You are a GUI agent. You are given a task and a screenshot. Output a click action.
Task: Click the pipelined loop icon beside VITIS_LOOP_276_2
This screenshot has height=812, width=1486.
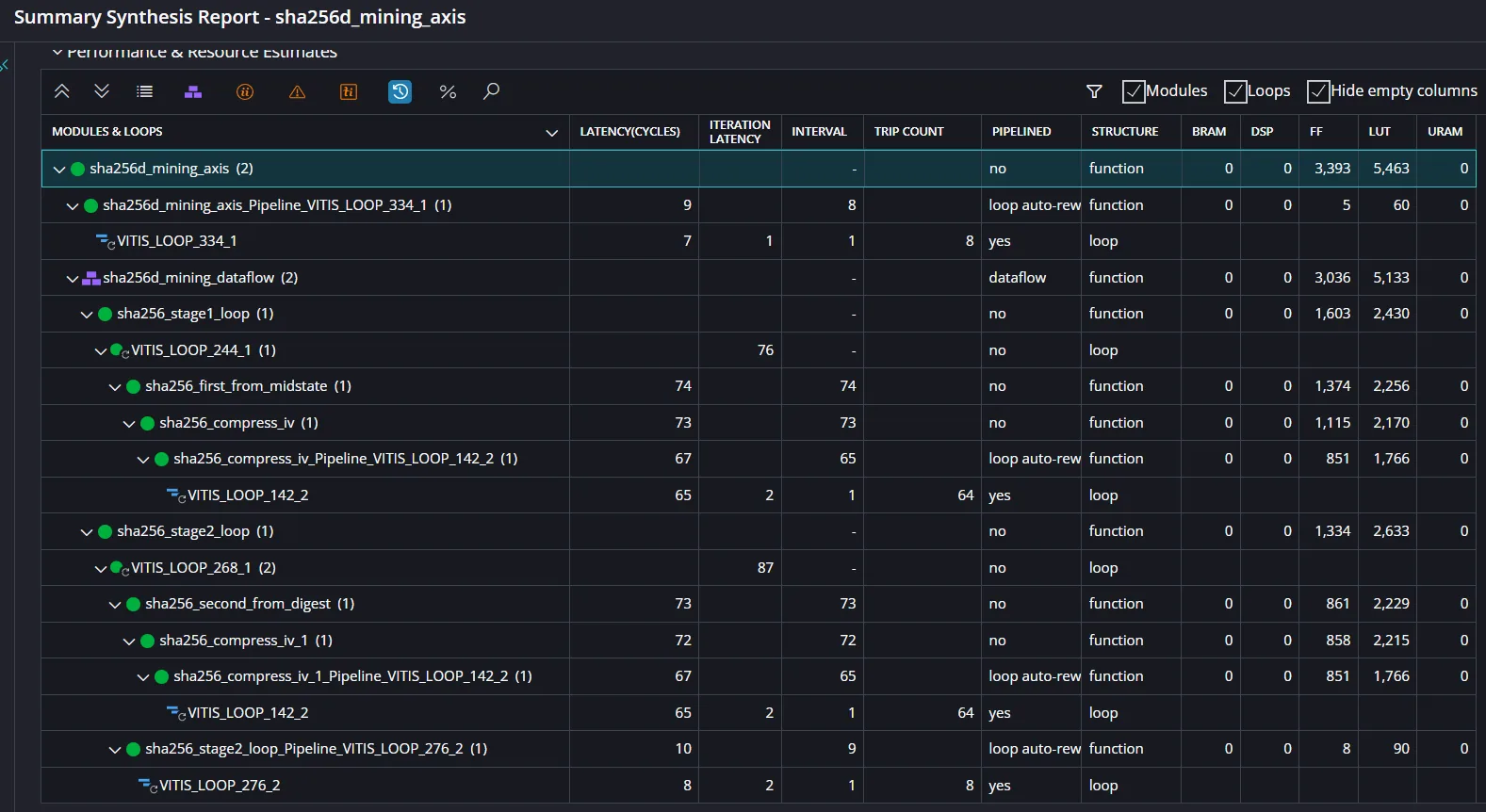[148, 785]
